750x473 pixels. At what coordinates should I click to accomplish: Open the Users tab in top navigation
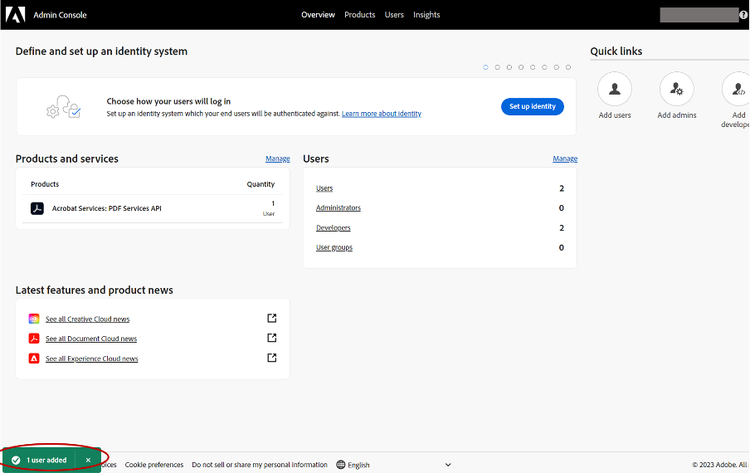pyautogui.click(x=394, y=15)
